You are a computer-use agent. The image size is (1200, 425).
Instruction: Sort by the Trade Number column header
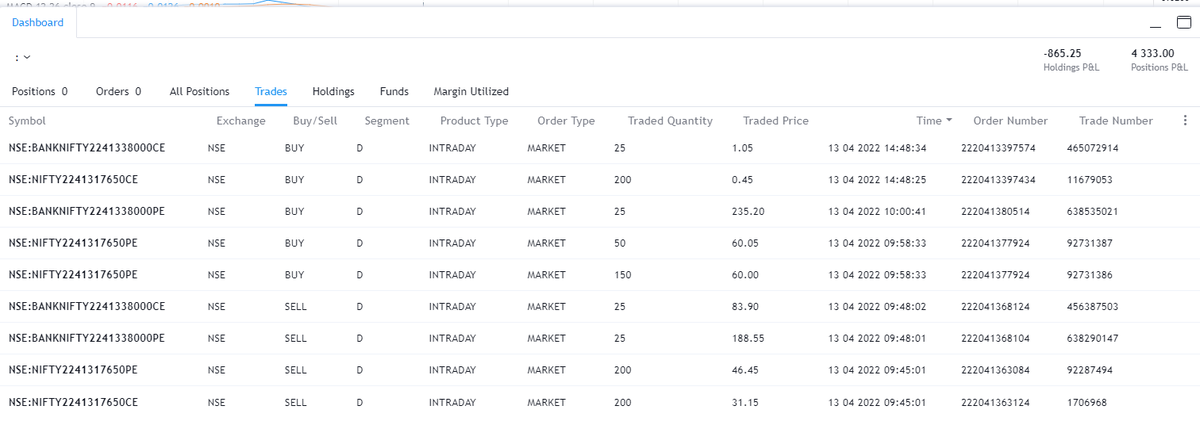coord(1116,121)
